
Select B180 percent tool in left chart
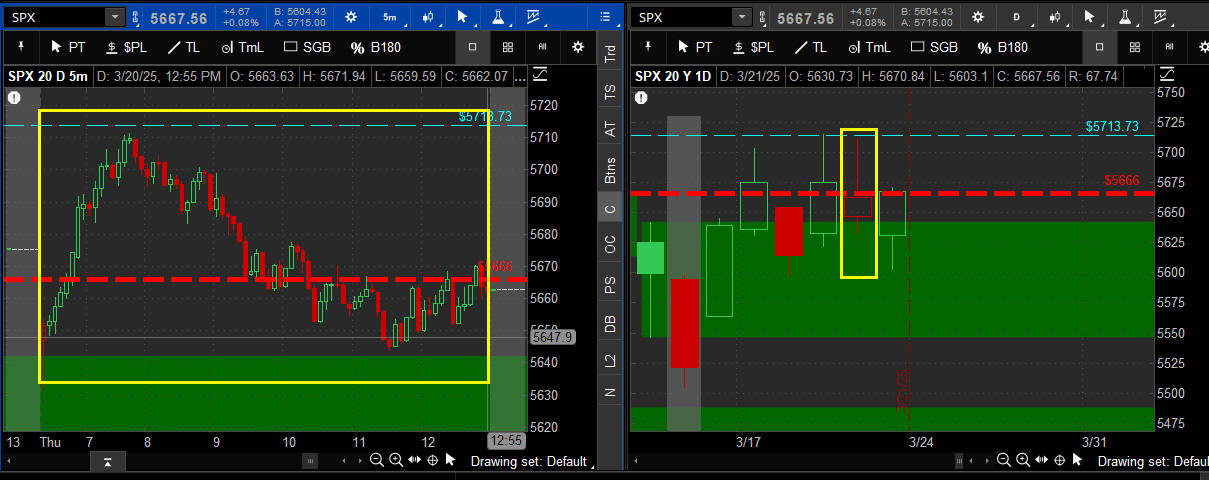375,47
